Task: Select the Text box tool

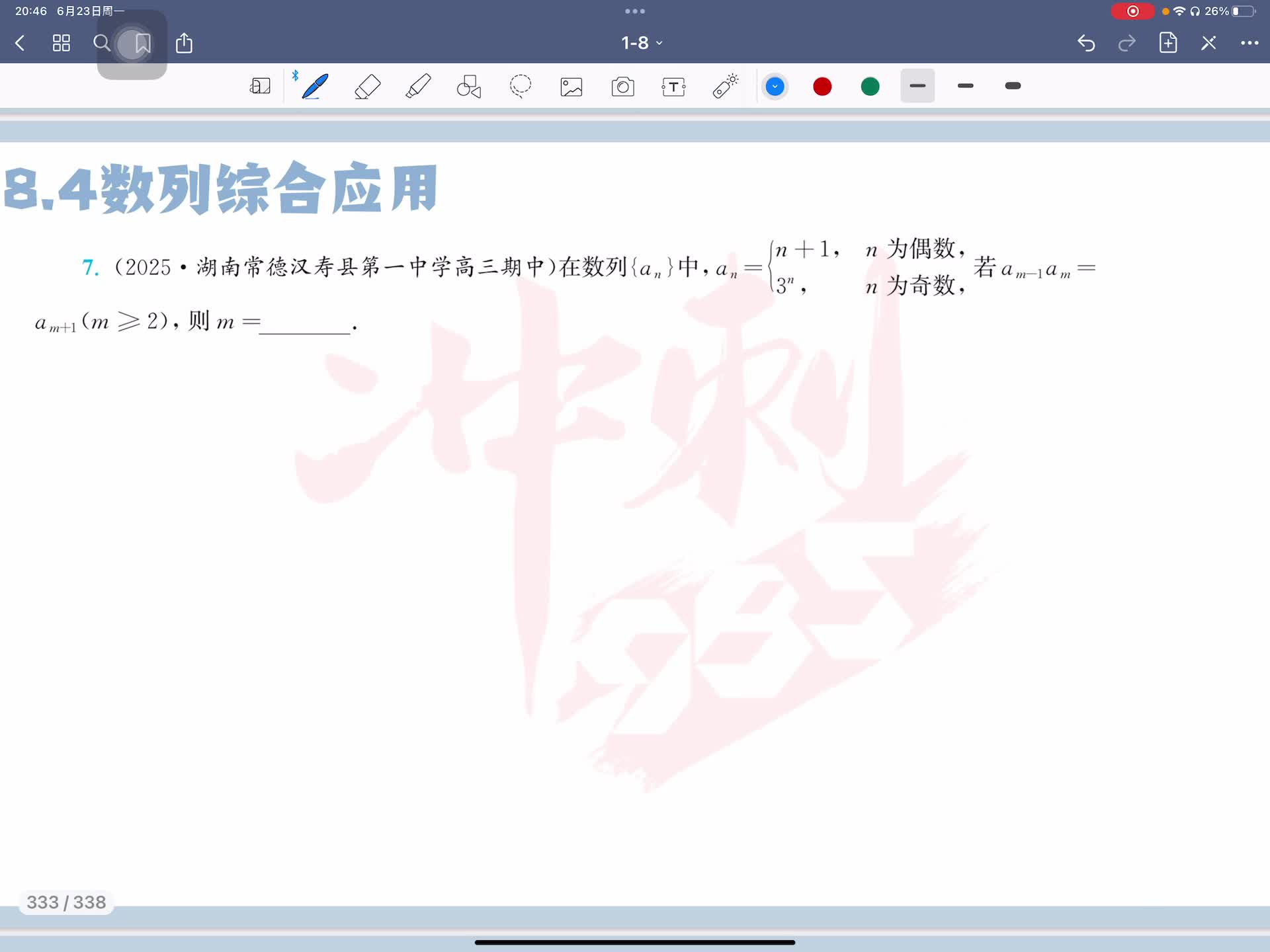Action: (673, 87)
